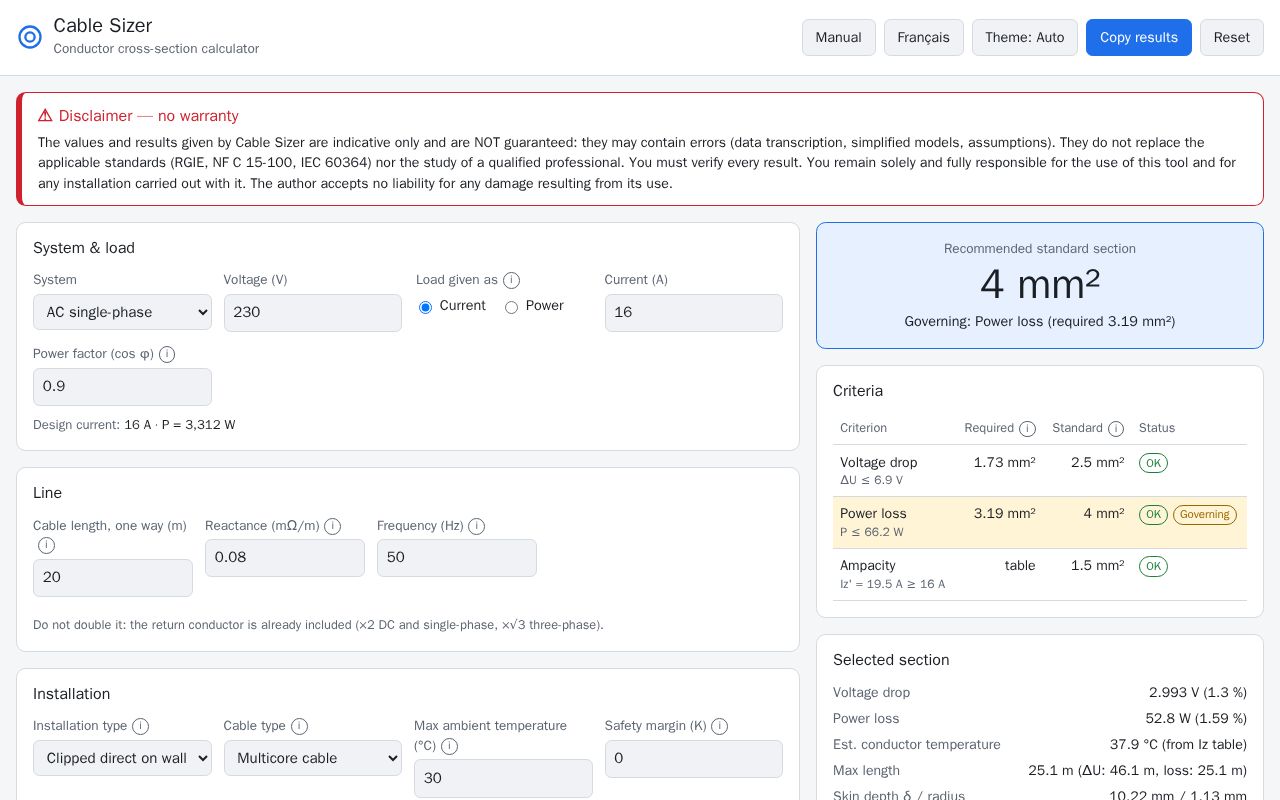Image resolution: width=1280 pixels, height=800 pixels.
Task: Open the Required column info icon
Action: tap(1027, 428)
